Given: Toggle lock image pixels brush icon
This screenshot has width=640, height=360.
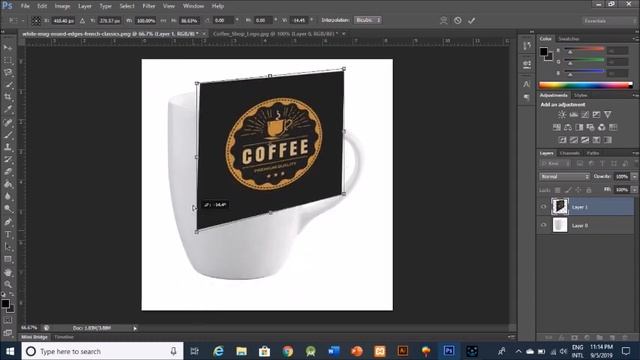Looking at the screenshot, I should [568, 190].
